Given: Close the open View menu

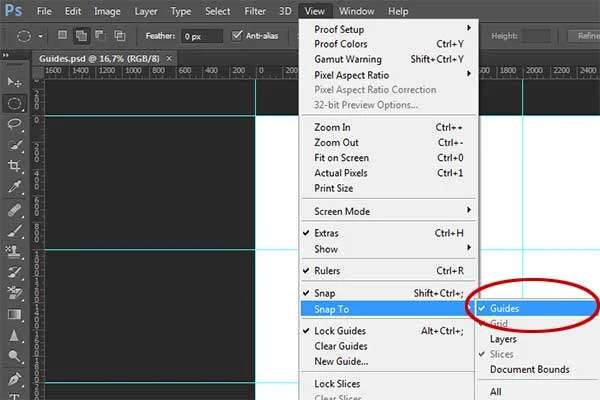Looking at the screenshot, I should 315,11.
